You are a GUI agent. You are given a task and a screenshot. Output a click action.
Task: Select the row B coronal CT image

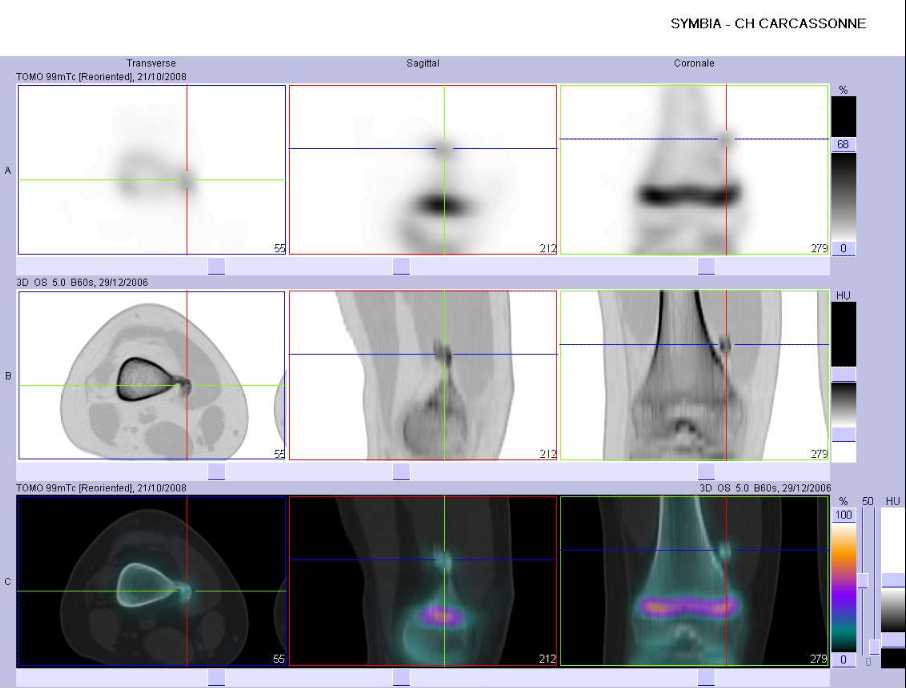pyautogui.click(x=695, y=375)
